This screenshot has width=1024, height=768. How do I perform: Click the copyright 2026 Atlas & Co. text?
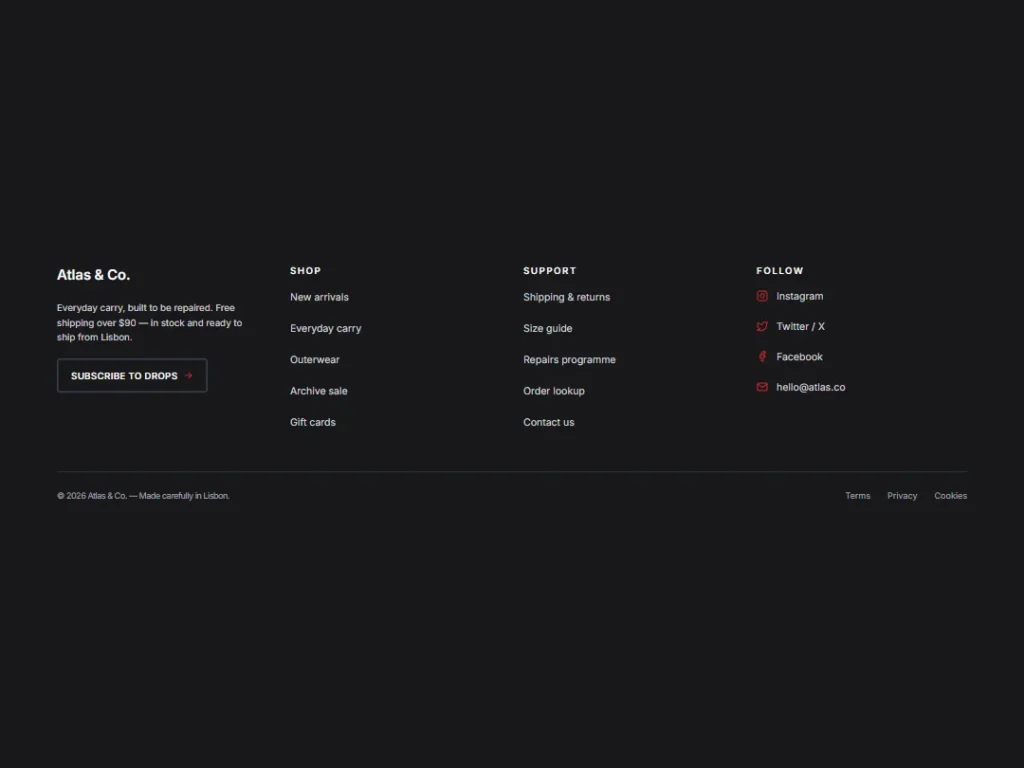[143, 496]
